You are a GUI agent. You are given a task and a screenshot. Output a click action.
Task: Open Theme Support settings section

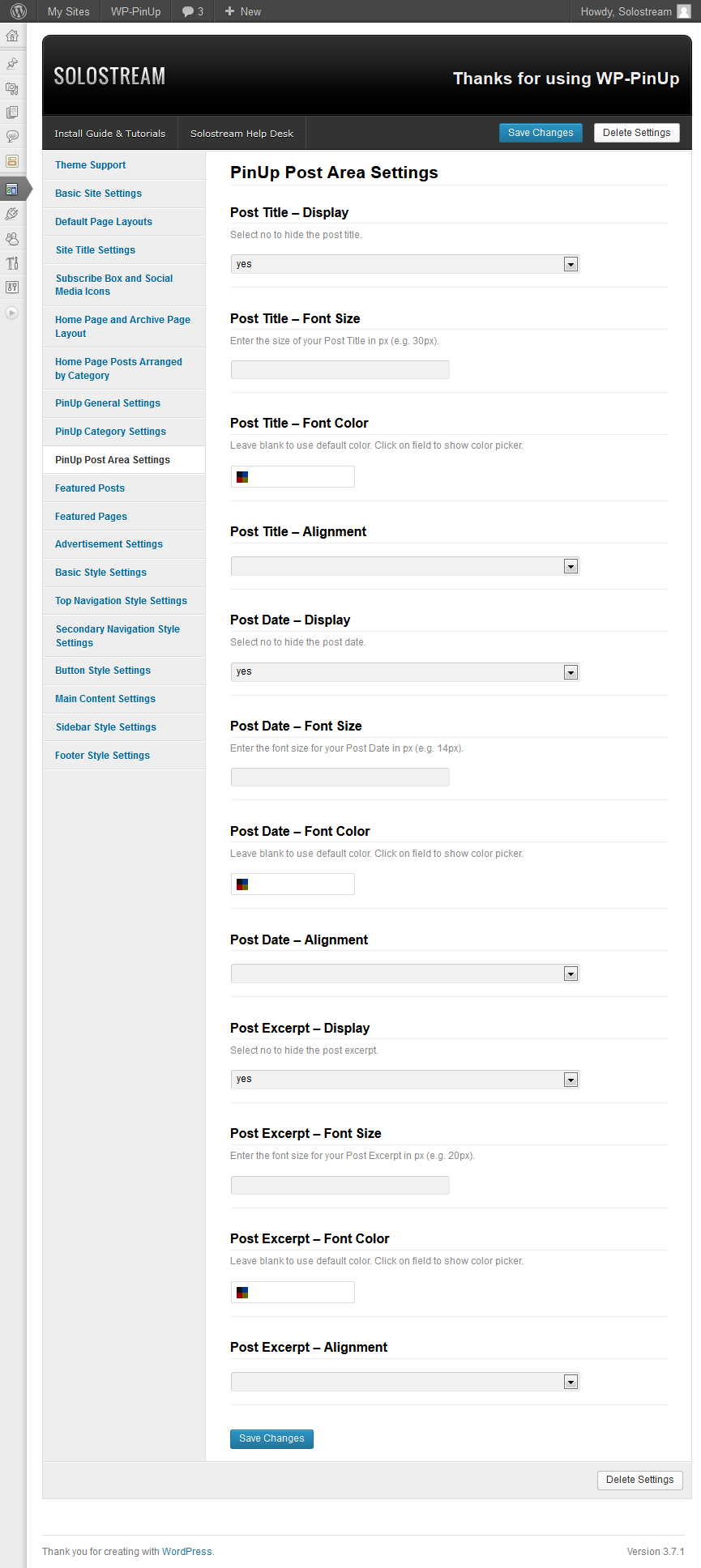coord(124,165)
